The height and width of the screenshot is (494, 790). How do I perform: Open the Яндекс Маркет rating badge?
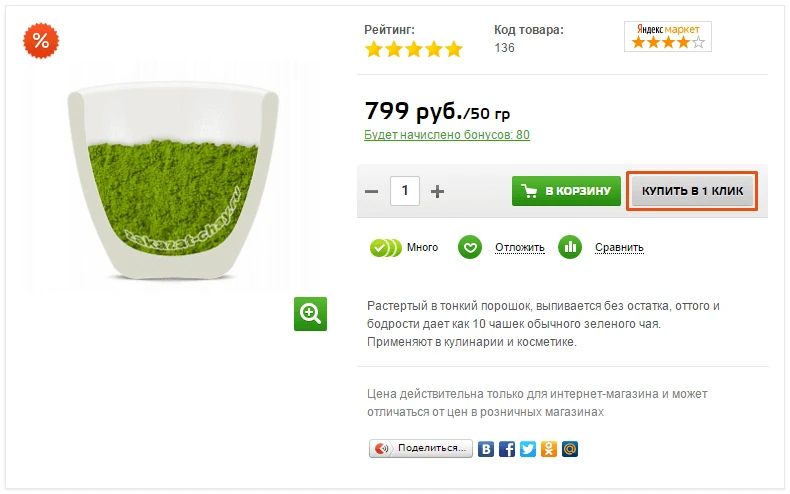(x=668, y=36)
